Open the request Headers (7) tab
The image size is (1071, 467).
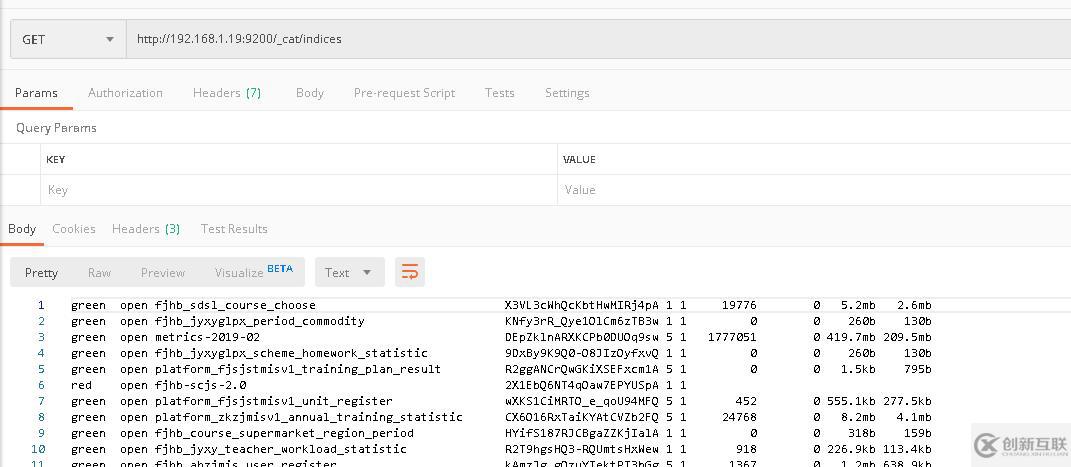pyautogui.click(x=227, y=93)
